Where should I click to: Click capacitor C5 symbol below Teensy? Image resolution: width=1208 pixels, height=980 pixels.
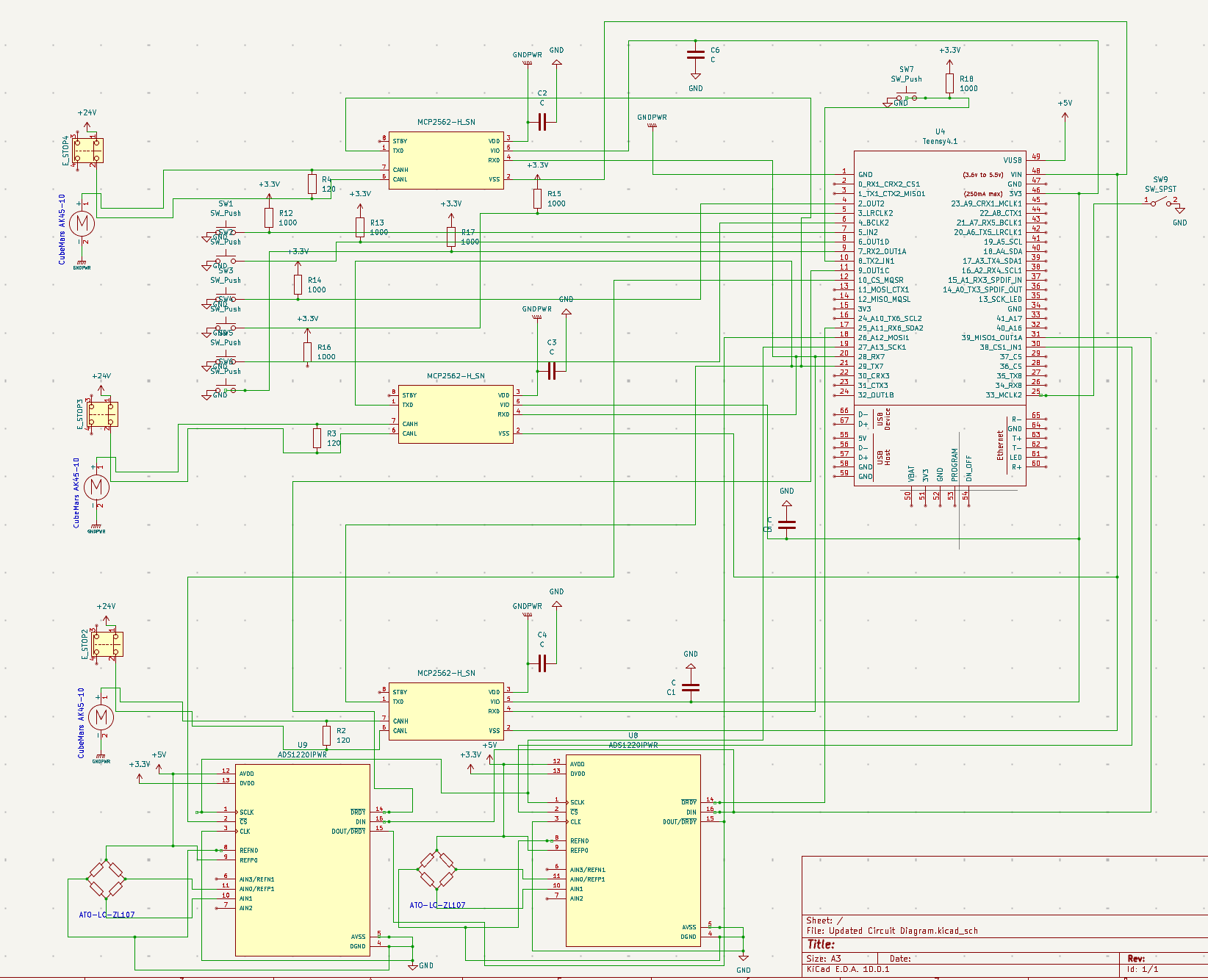786,525
